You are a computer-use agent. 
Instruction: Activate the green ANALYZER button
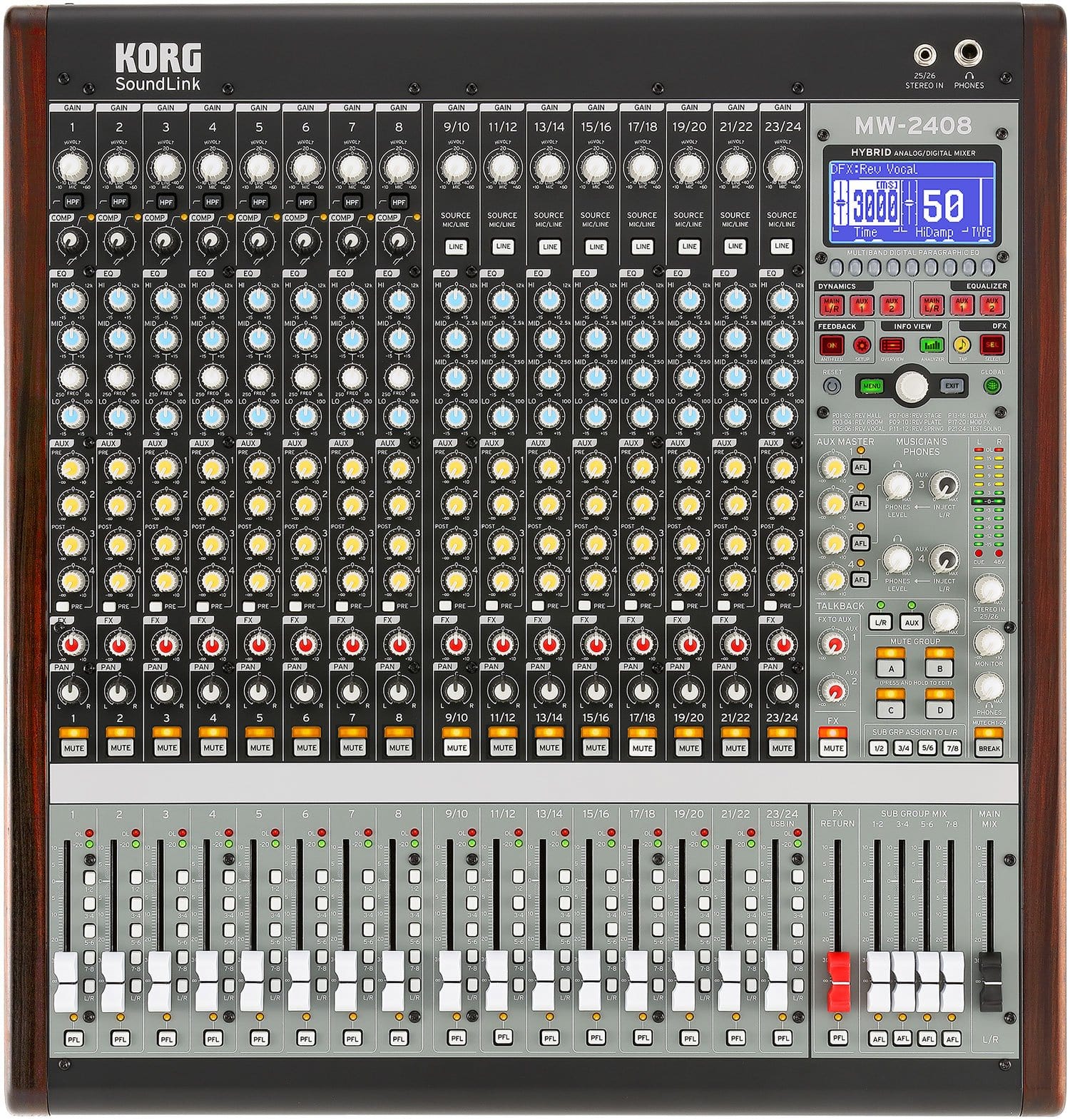point(931,345)
